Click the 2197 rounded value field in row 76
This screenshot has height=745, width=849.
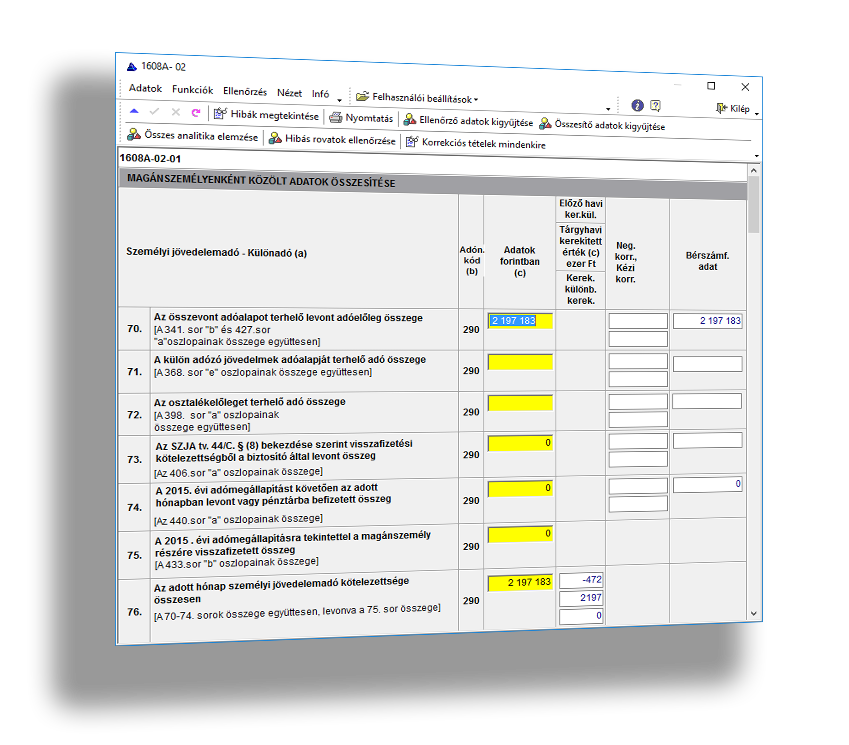[x=581, y=598]
